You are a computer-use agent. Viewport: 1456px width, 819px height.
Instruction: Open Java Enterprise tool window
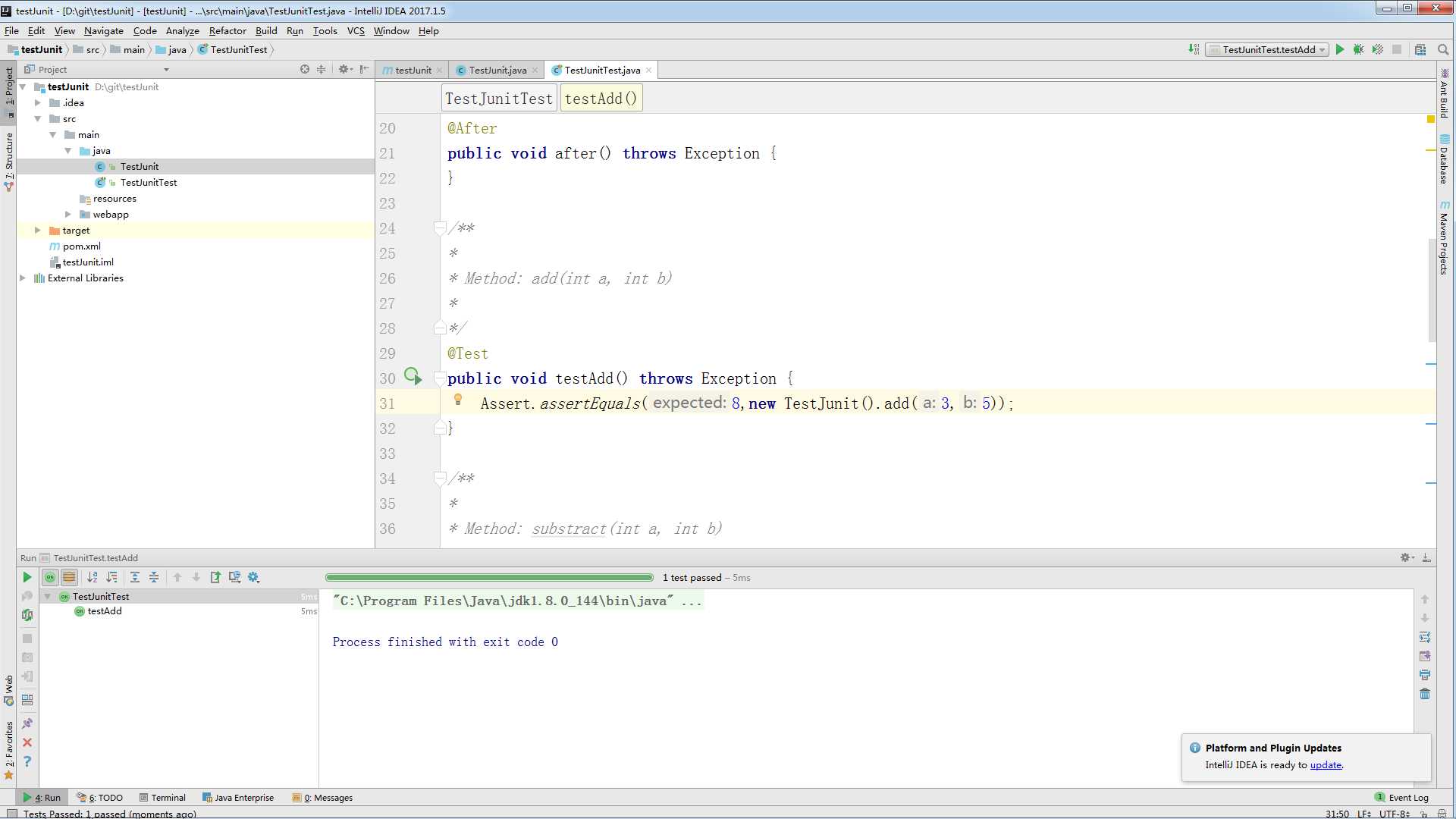238,798
